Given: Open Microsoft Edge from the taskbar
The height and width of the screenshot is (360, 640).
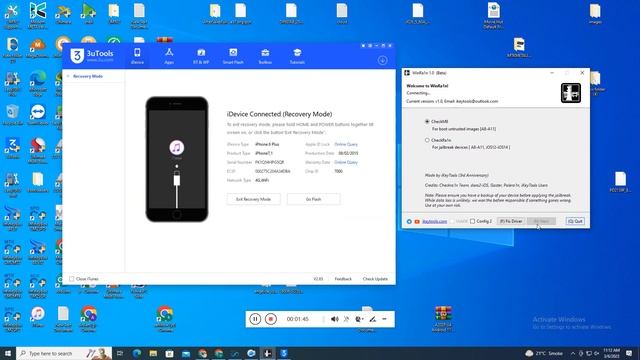Looking at the screenshot, I should pyautogui.click(x=137, y=353).
